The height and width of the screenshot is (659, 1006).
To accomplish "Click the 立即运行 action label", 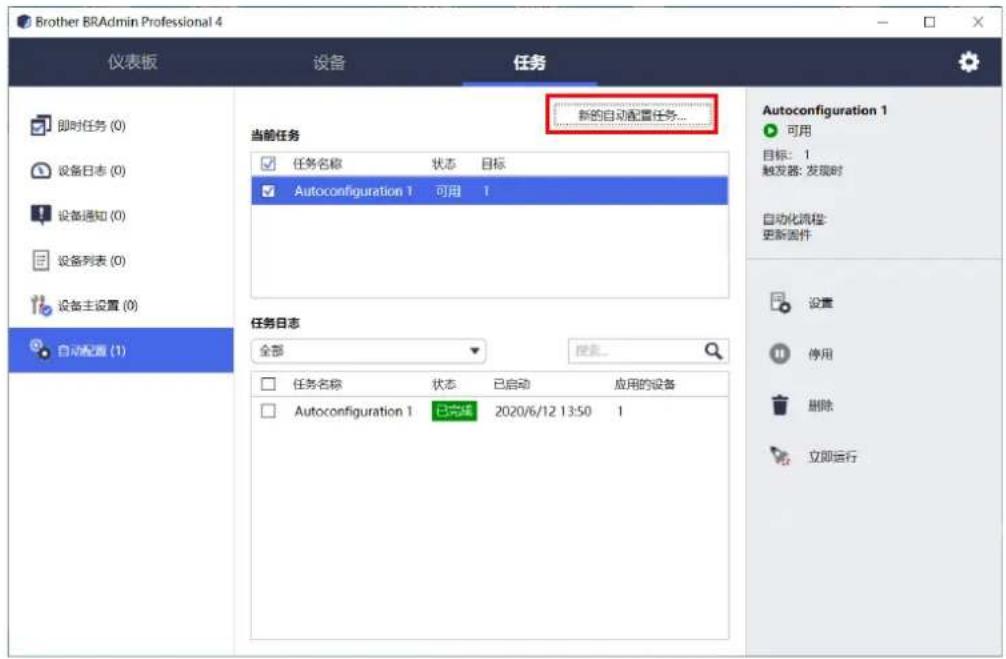I will 832,457.
